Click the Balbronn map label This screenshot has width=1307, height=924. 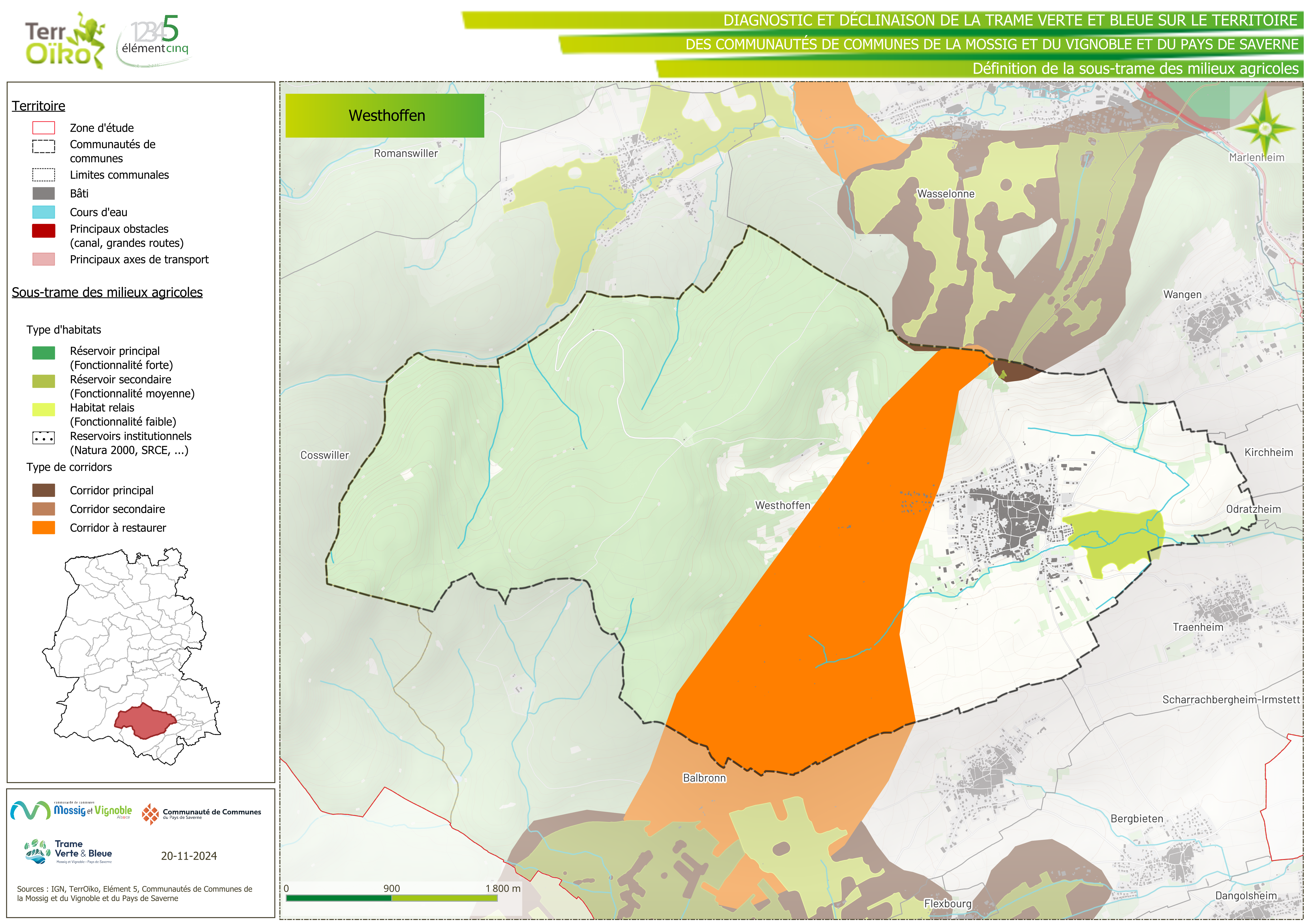click(704, 778)
